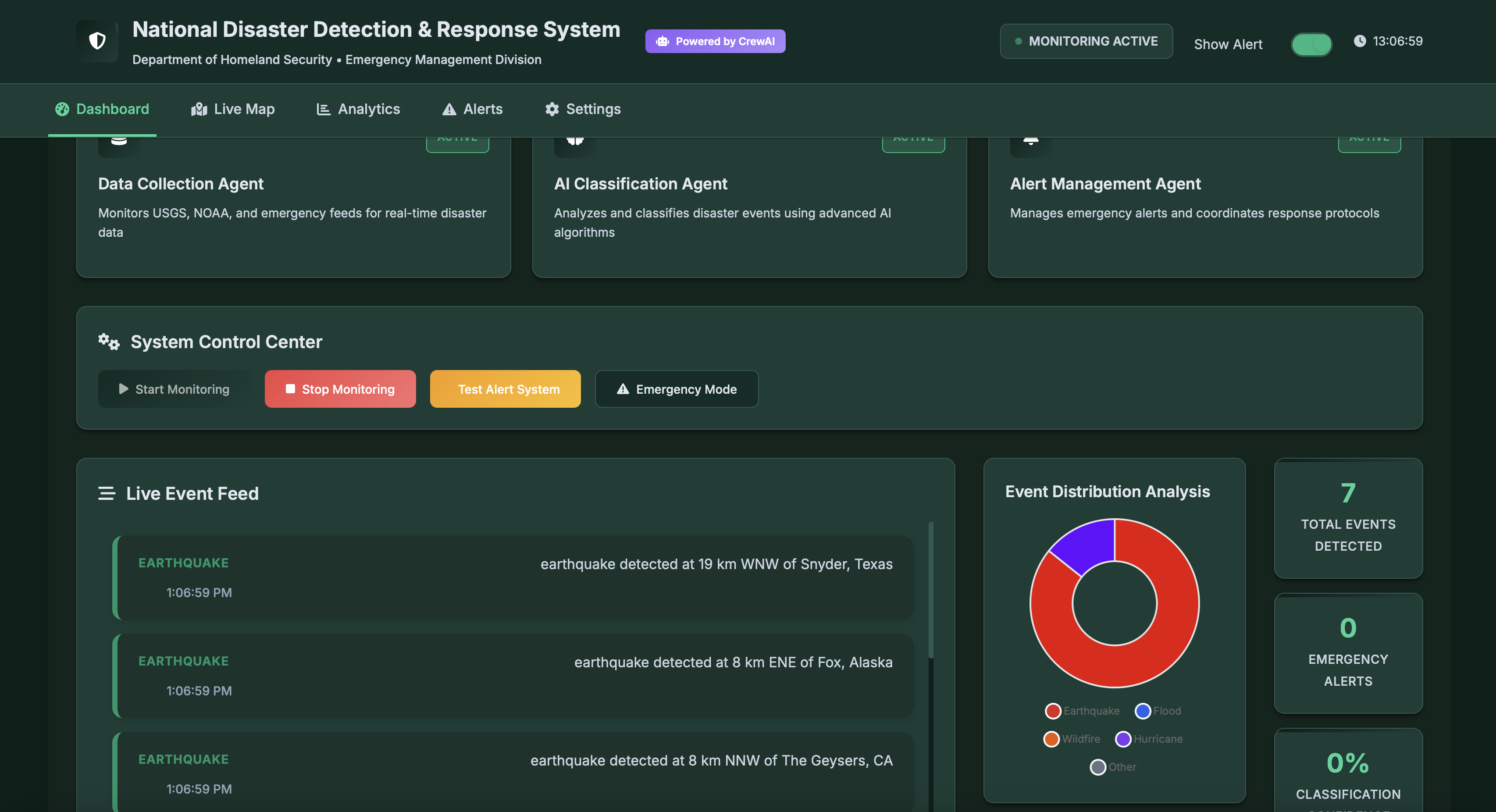
Task: Toggle the Show Alert switch off
Action: pyautogui.click(x=1311, y=44)
